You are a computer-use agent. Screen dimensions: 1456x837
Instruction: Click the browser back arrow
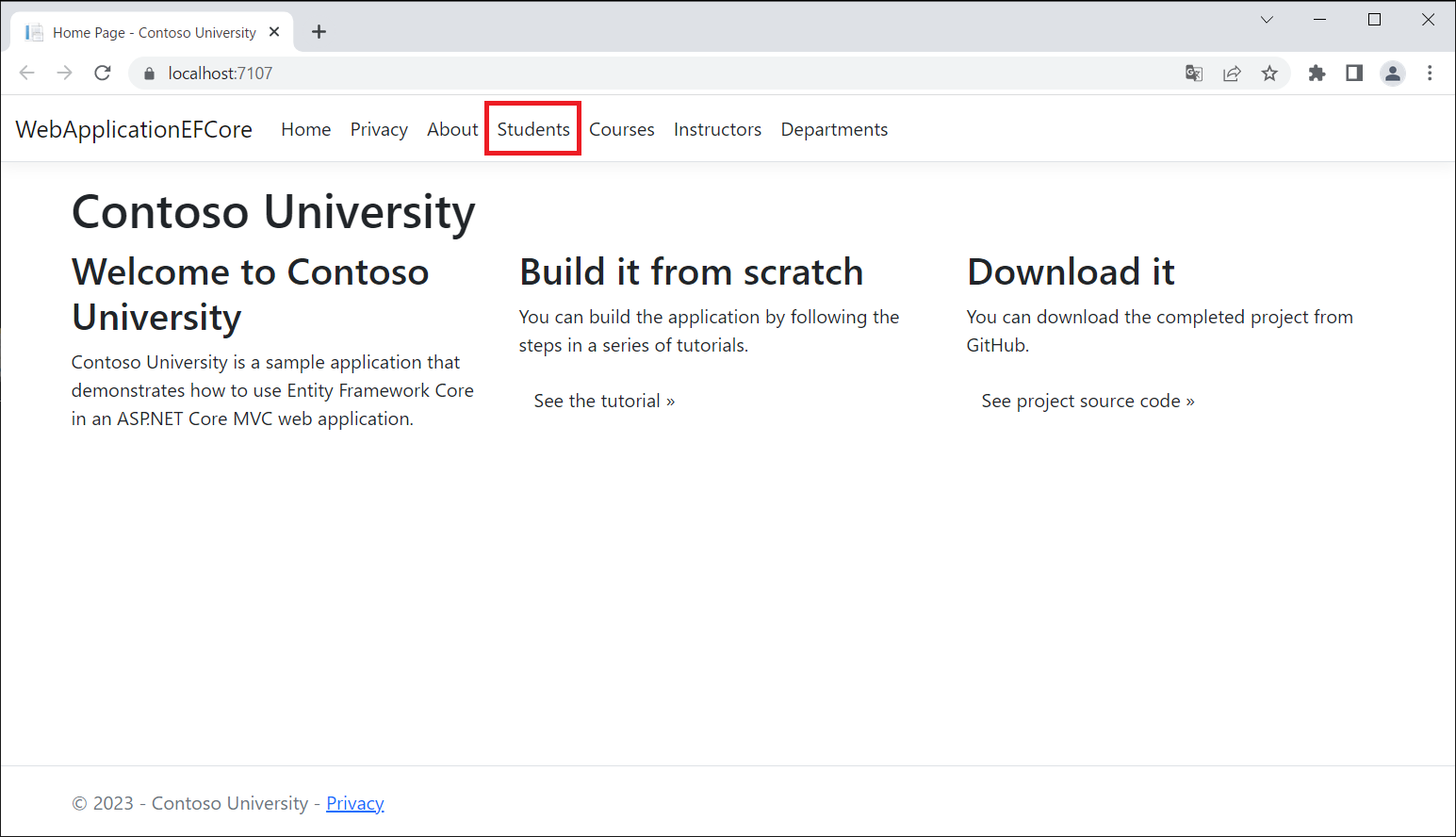click(x=27, y=74)
